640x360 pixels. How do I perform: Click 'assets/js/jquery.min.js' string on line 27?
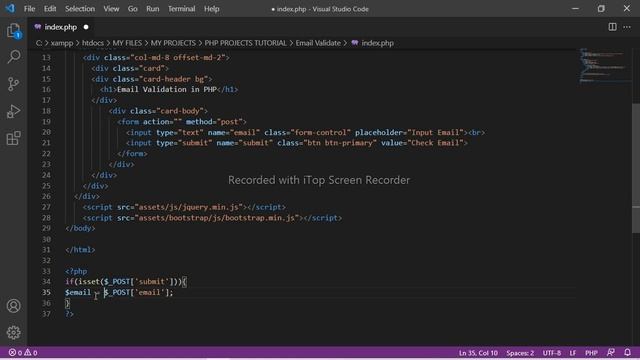[189, 207]
